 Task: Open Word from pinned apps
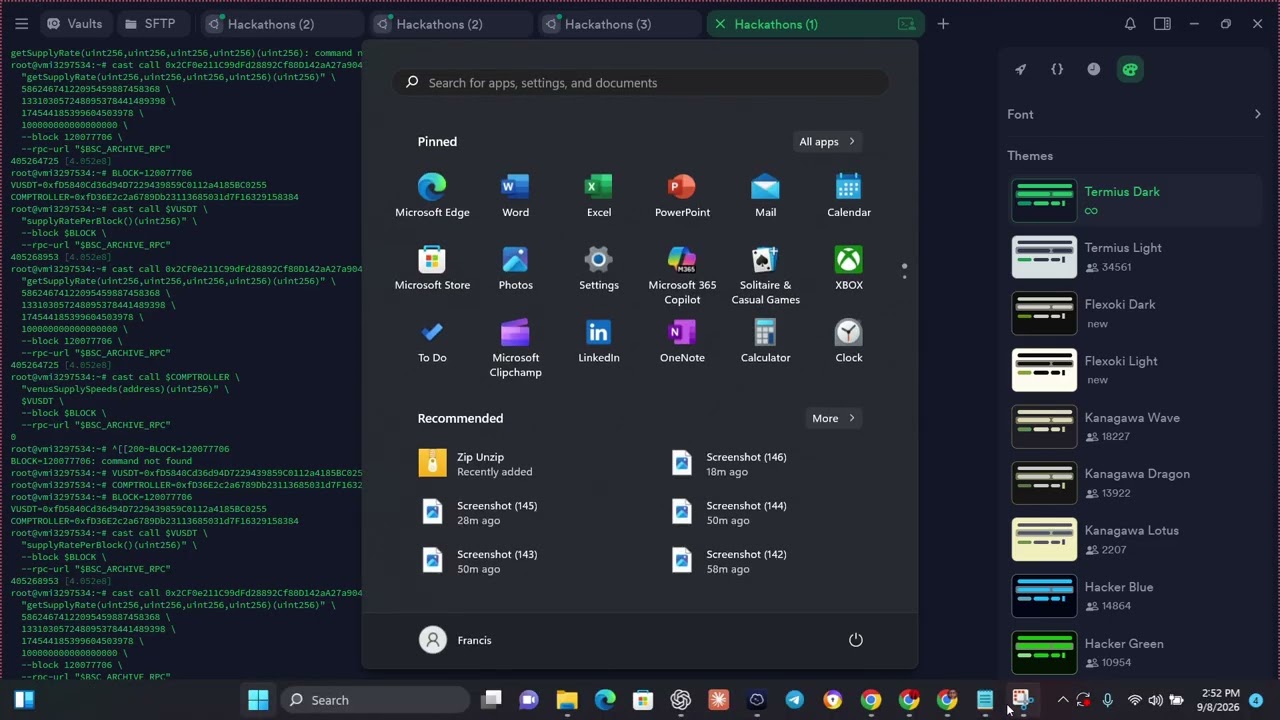(x=515, y=195)
